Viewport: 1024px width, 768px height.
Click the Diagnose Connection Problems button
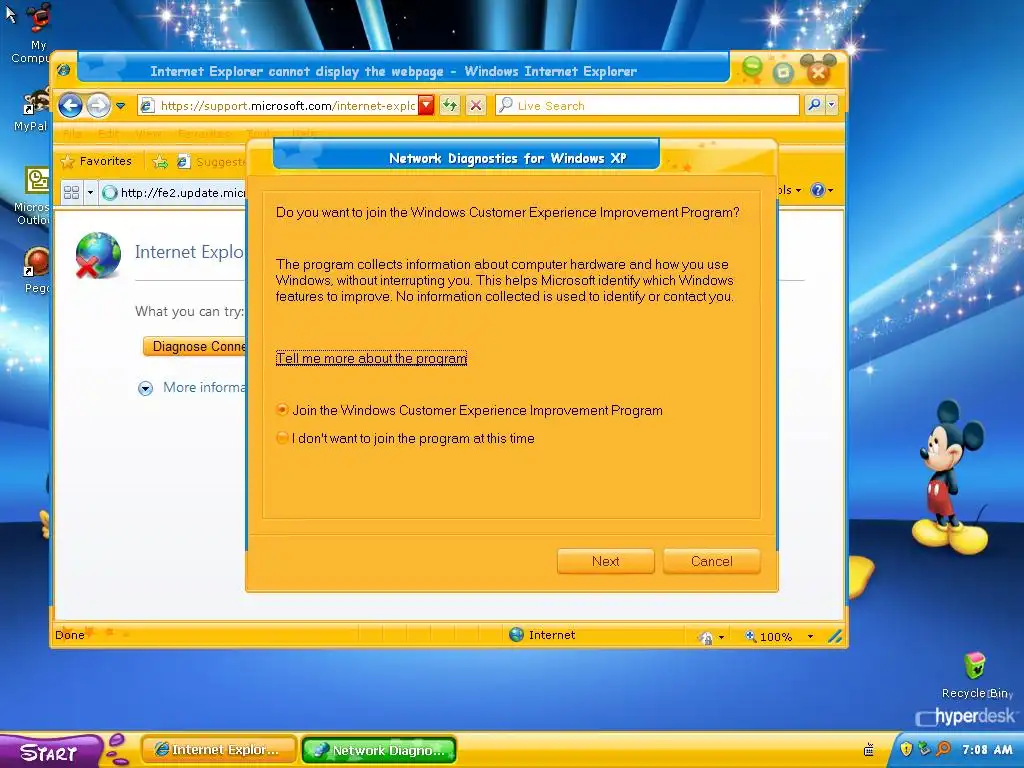[x=195, y=346]
